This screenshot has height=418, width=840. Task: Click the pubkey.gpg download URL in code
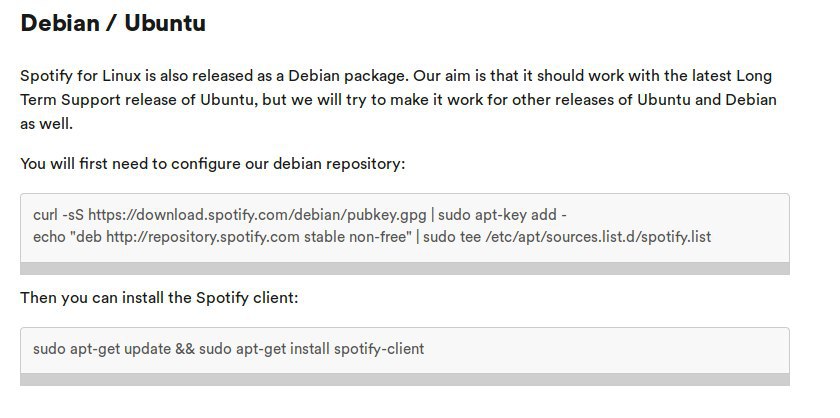coord(257,215)
